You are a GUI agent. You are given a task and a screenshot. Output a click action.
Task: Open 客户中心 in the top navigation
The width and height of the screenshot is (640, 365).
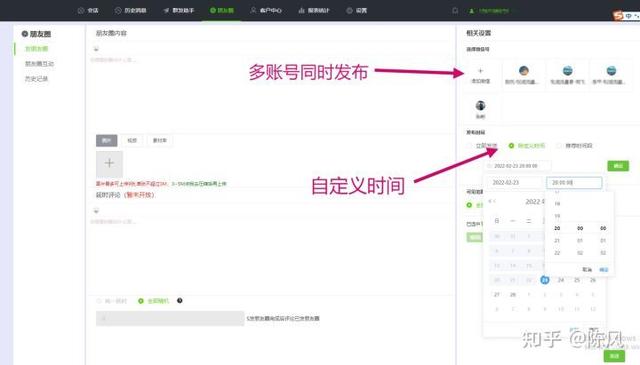tap(266, 10)
